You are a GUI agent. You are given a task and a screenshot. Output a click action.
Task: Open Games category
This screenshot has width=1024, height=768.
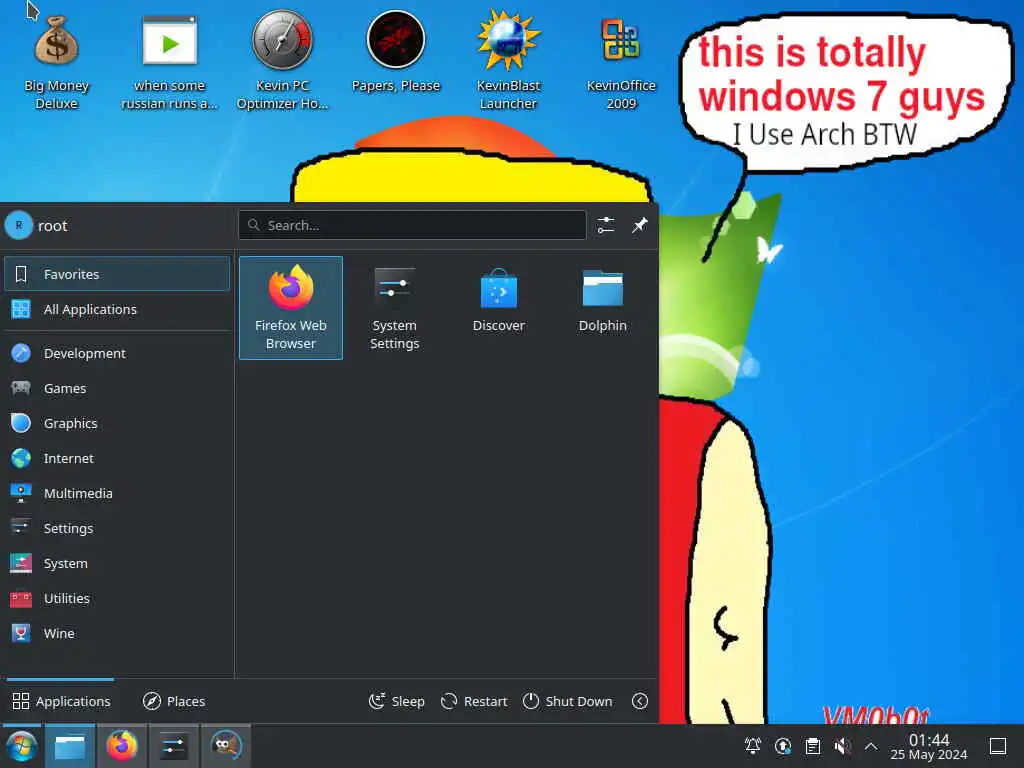tap(117, 388)
